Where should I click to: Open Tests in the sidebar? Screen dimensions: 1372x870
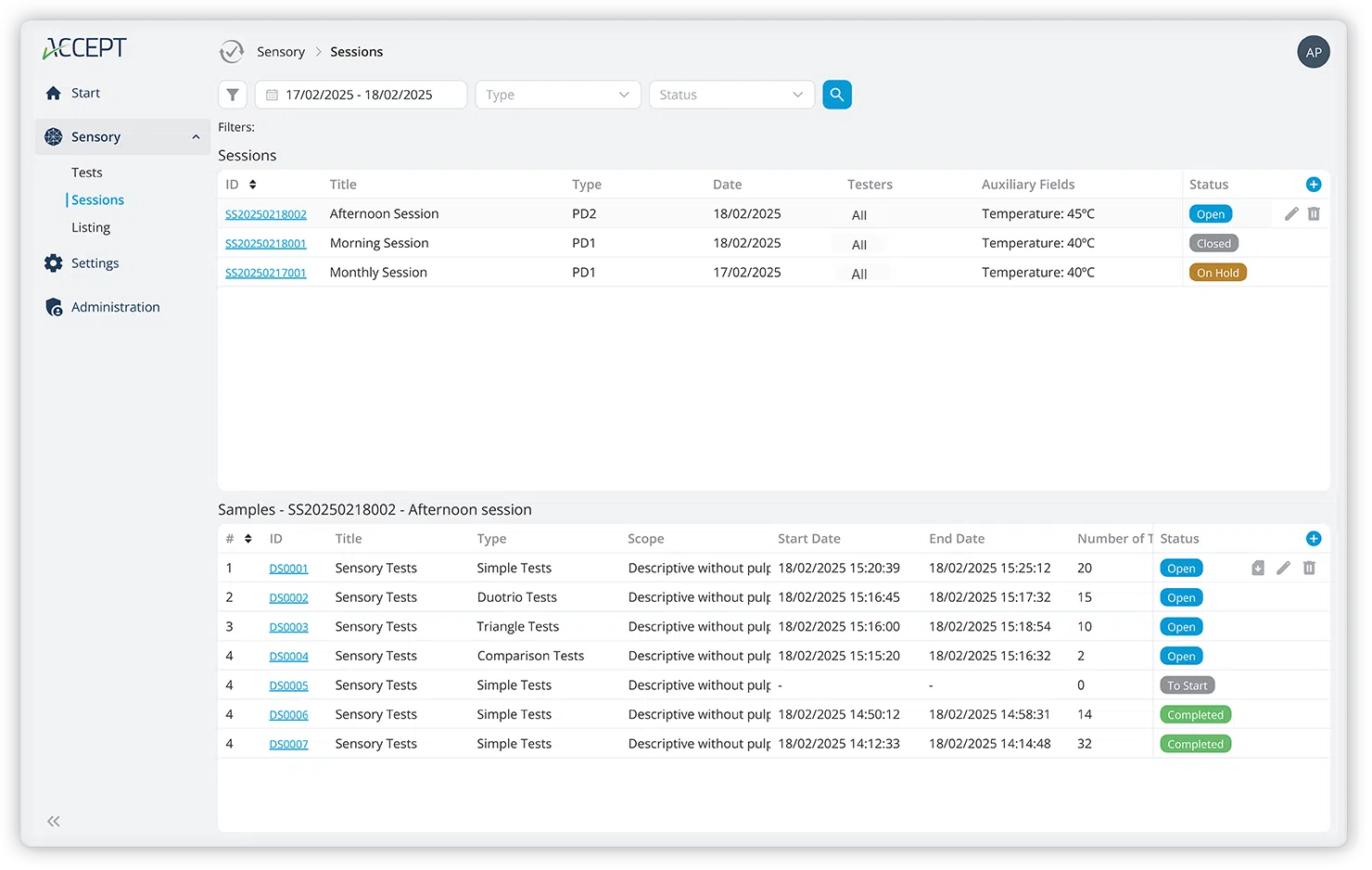point(87,173)
